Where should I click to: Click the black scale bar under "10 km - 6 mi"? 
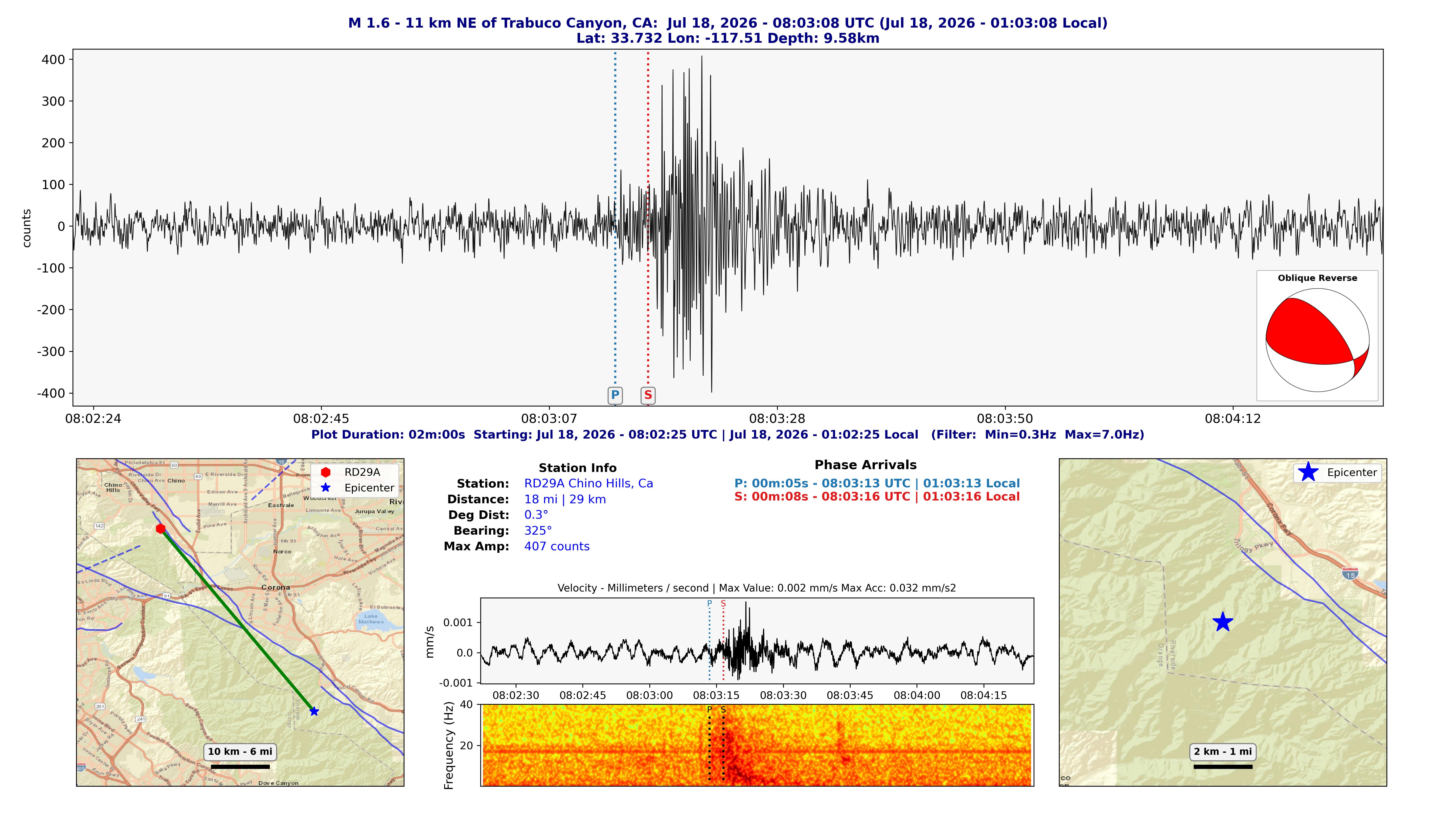click(x=240, y=766)
